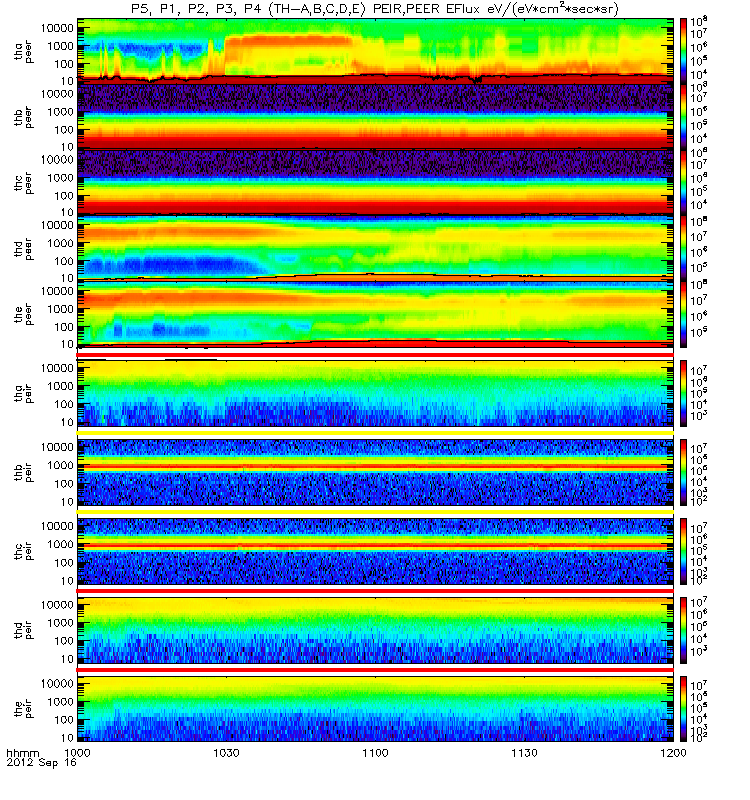Click the '1100' time axis label
Screen dimensions: 750x800
click(x=375, y=753)
